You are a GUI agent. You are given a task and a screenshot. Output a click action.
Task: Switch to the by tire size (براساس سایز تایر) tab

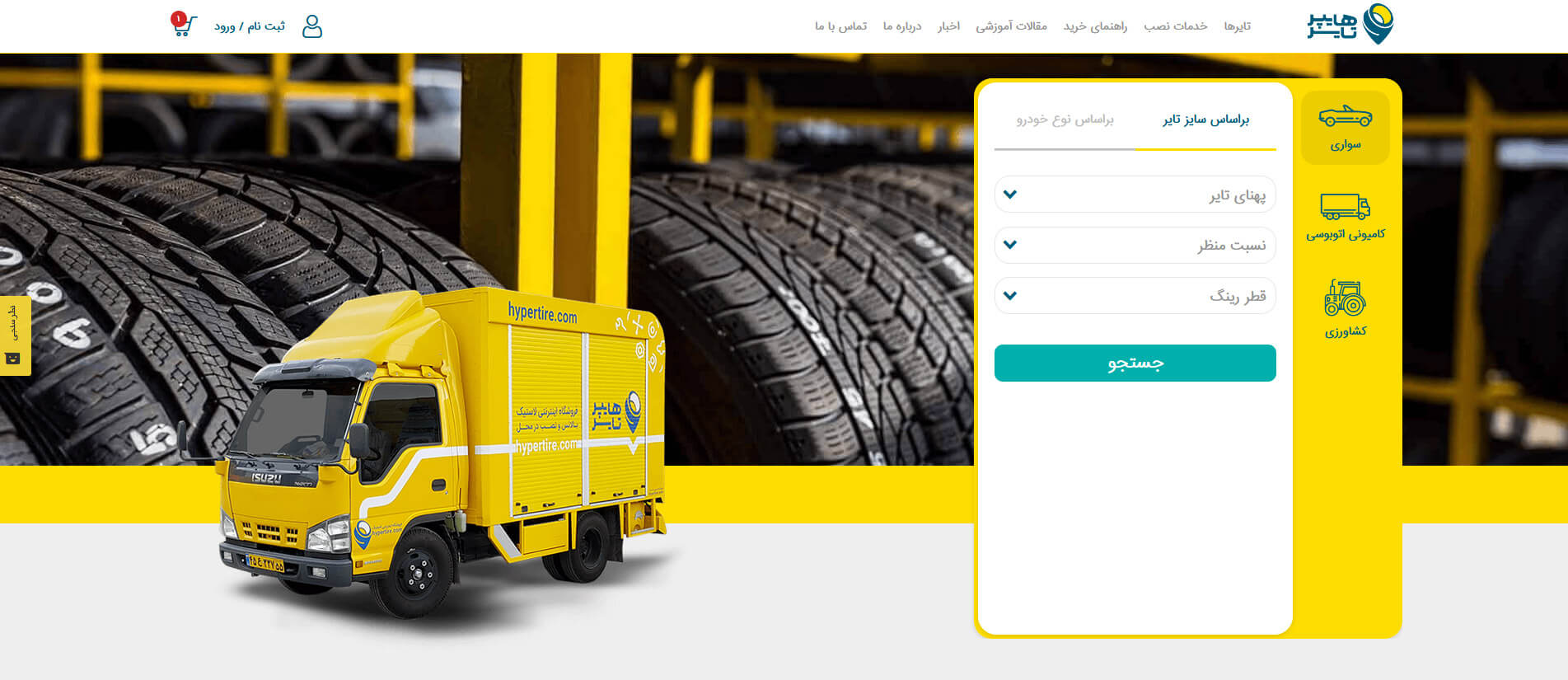pyautogui.click(x=1205, y=120)
